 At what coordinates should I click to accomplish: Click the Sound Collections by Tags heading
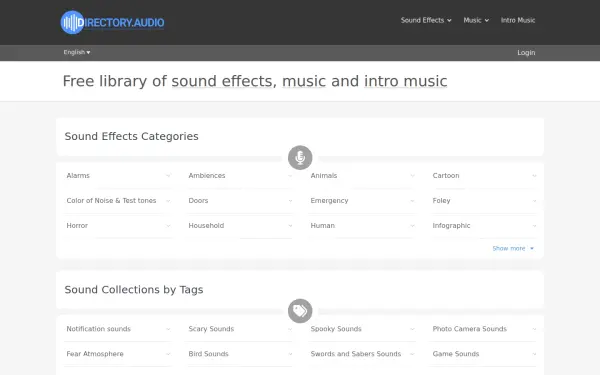(134, 290)
